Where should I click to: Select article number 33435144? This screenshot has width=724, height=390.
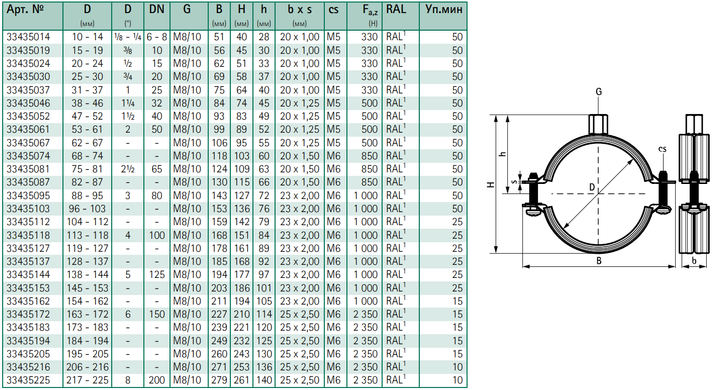click(28, 275)
